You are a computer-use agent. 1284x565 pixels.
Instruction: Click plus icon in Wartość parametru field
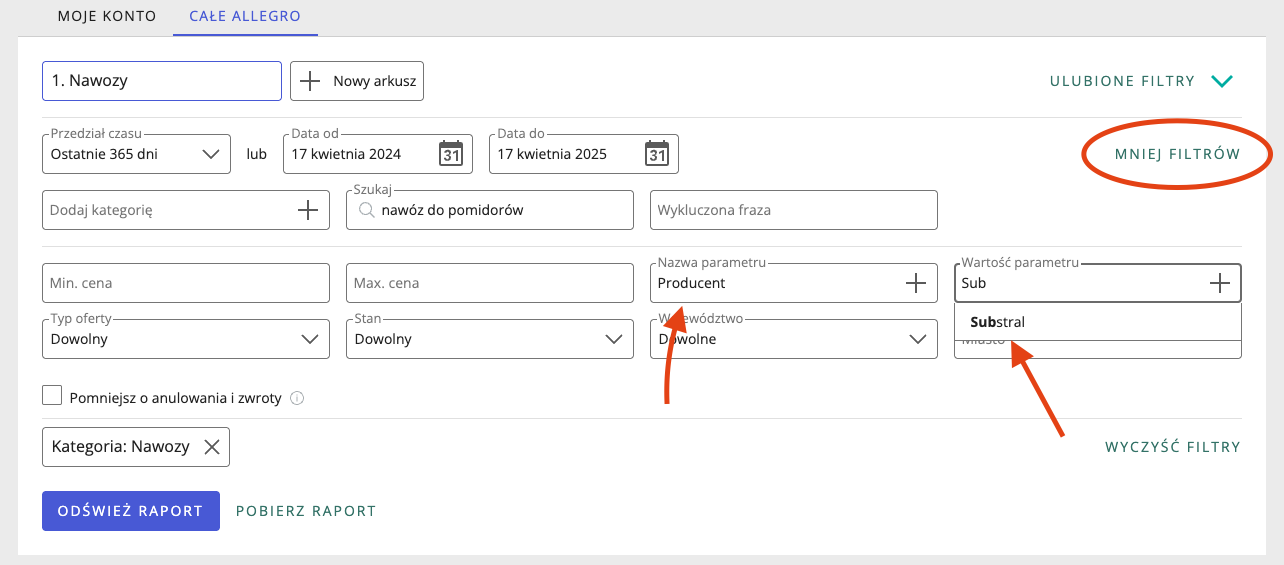(x=1220, y=283)
